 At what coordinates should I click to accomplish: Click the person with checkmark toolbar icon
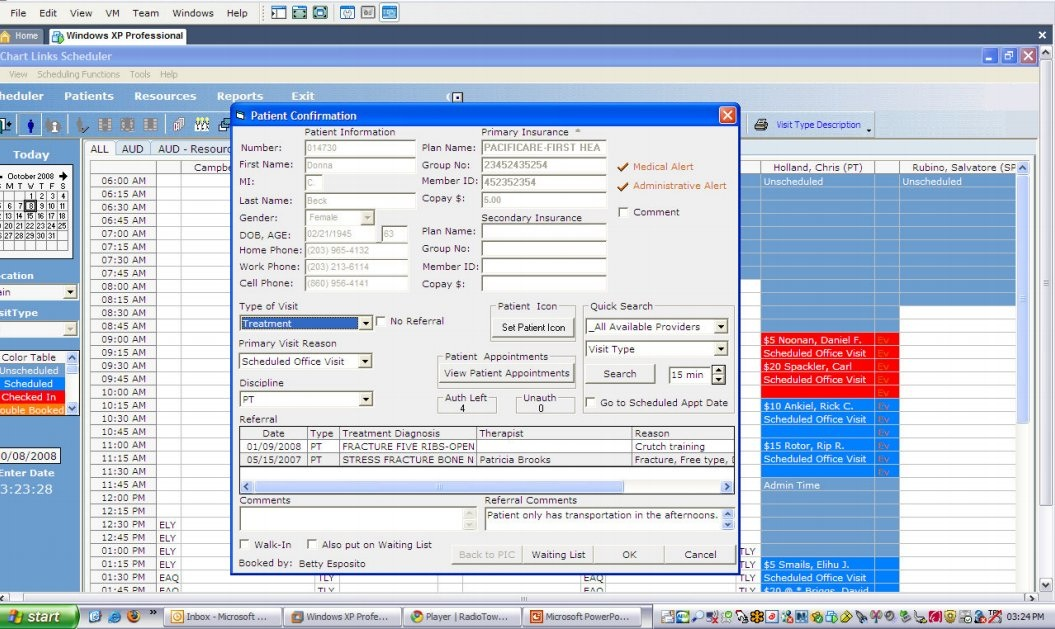point(82,125)
